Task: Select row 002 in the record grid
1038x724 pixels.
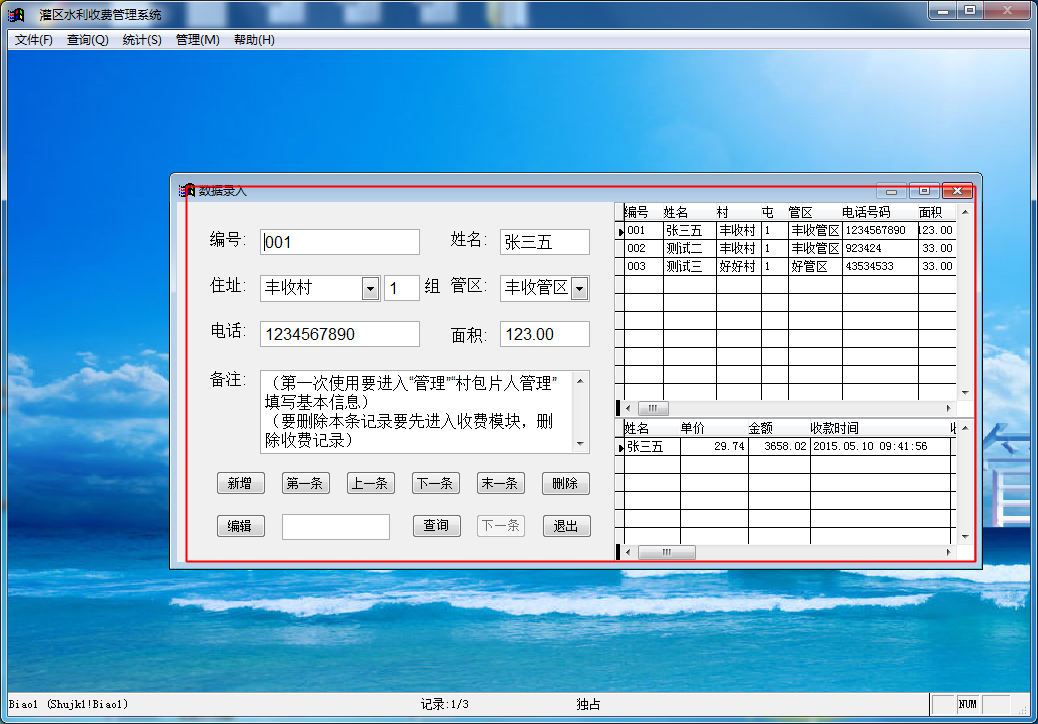Action: click(x=786, y=248)
